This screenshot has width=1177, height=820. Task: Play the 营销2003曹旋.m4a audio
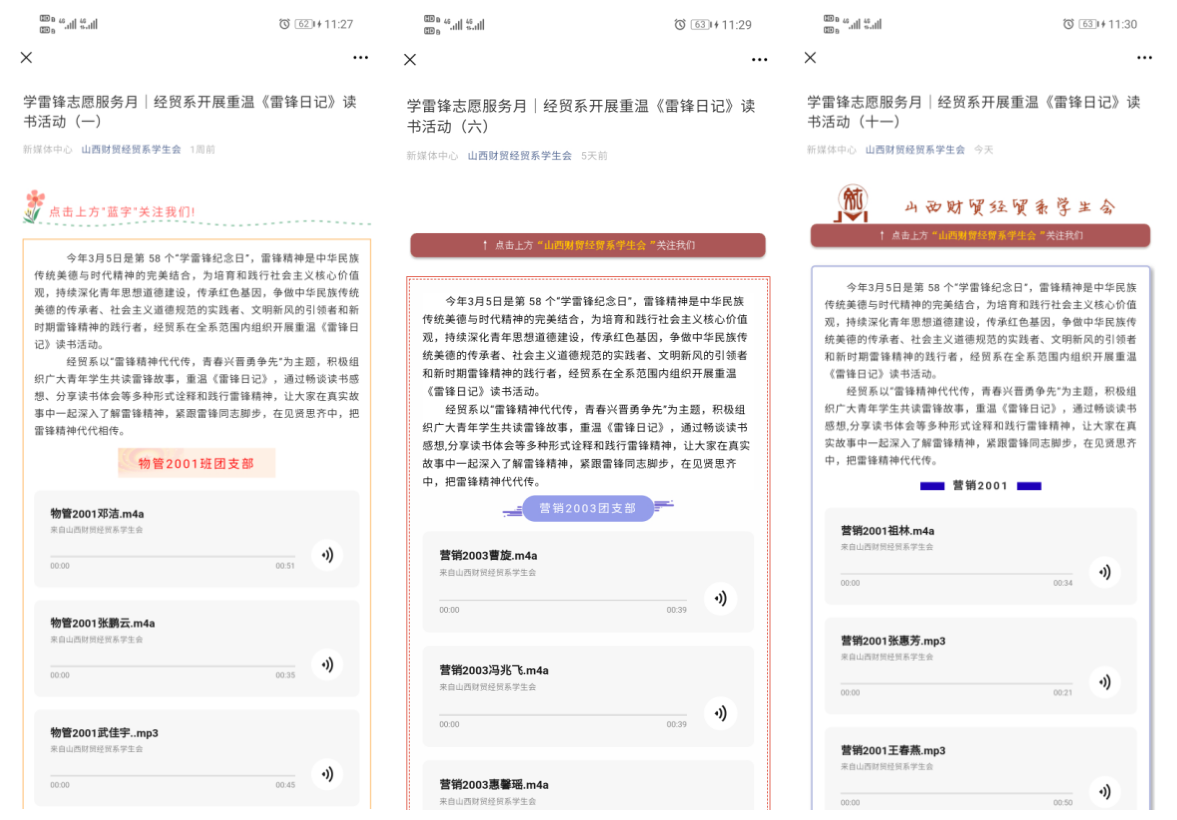pyautogui.click(x=720, y=598)
